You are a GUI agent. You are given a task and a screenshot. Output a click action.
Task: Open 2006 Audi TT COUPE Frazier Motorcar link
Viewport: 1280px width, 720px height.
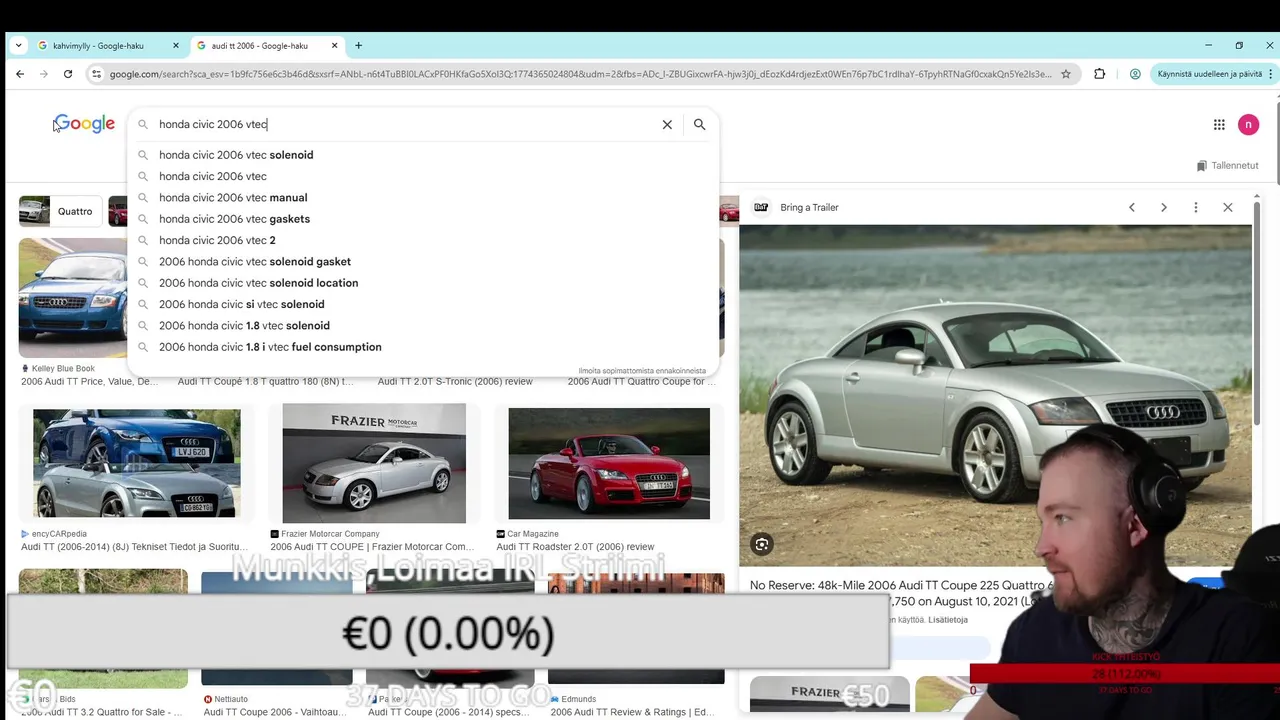point(372,547)
